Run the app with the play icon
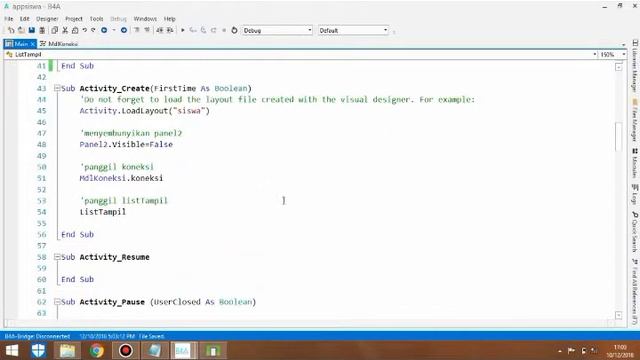The image size is (640, 360). 183,30
